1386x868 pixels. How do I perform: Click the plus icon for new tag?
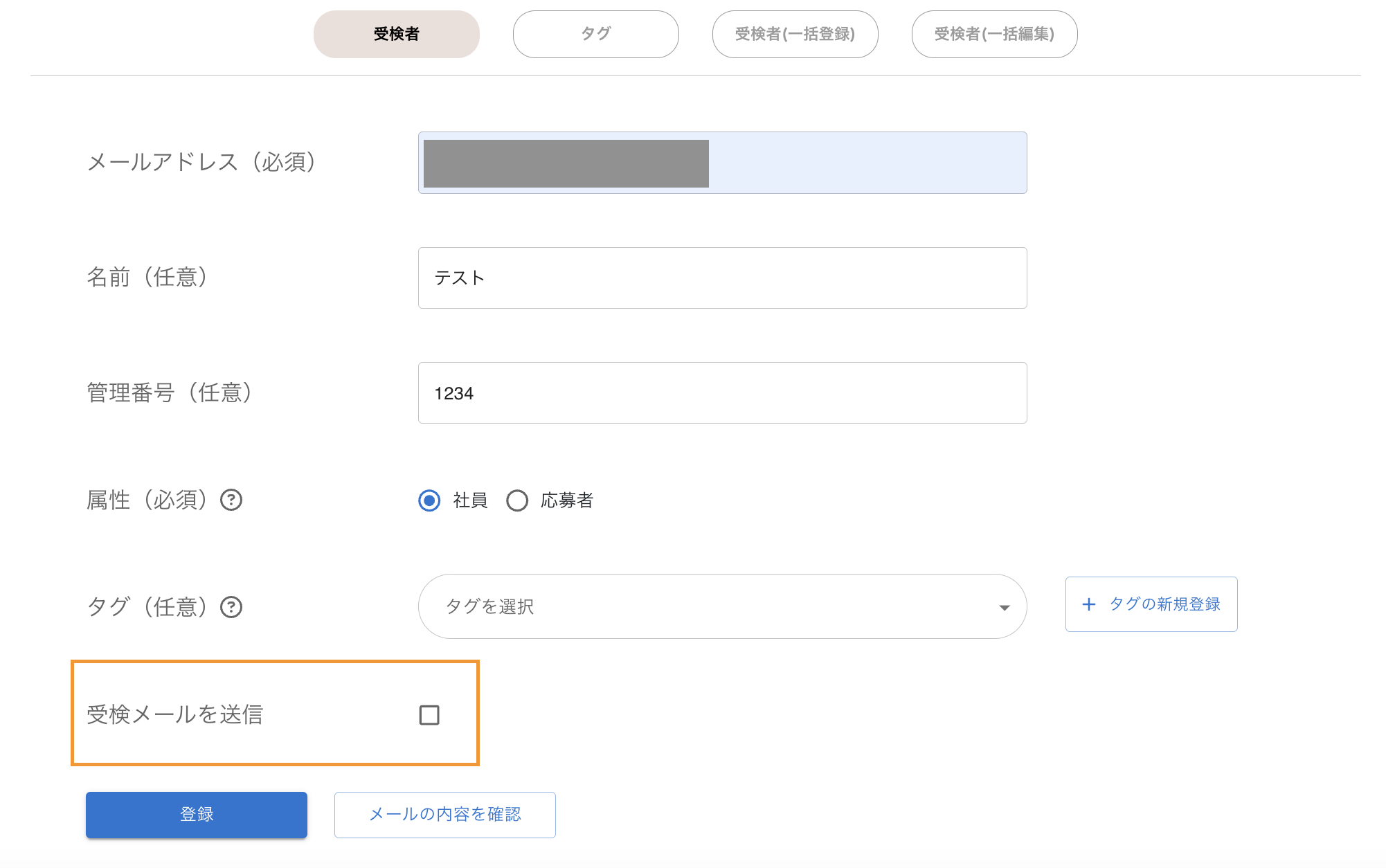tap(1089, 604)
